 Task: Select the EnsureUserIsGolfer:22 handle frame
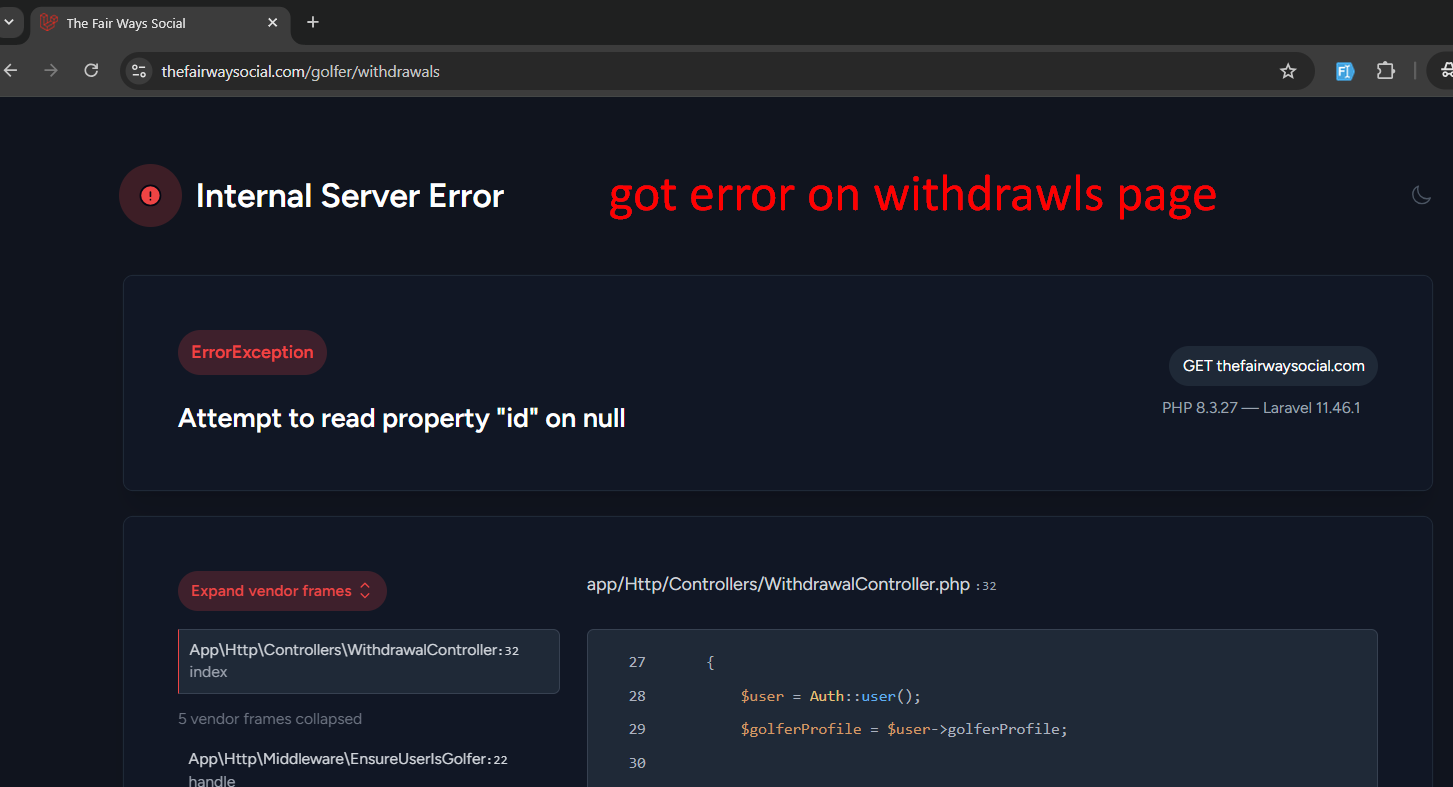pyautogui.click(x=348, y=769)
